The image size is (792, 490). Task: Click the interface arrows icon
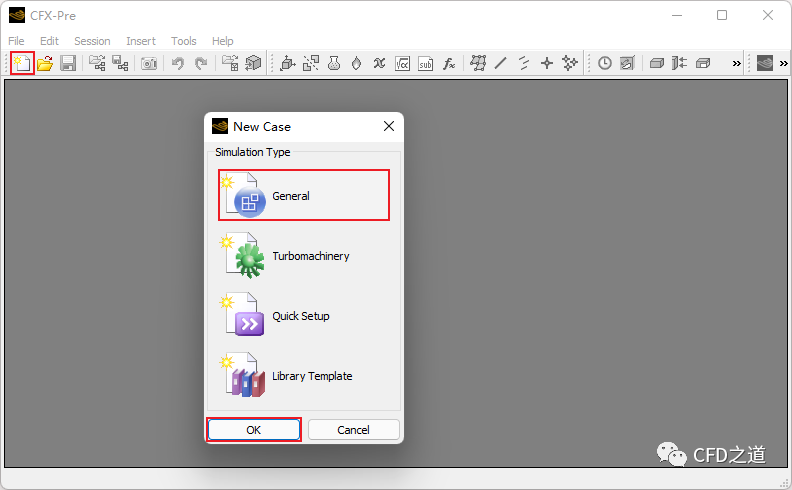click(x=679, y=63)
